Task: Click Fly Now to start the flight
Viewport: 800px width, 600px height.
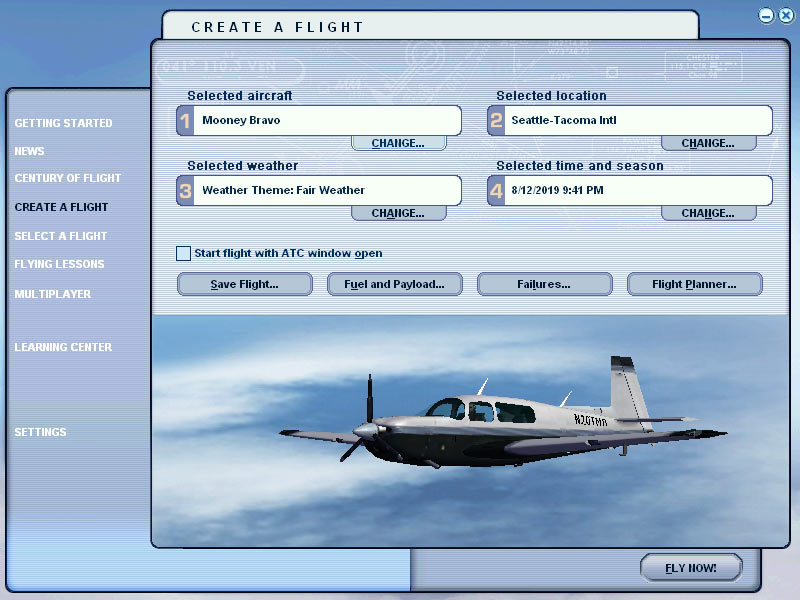Action: (x=691, y=568)
